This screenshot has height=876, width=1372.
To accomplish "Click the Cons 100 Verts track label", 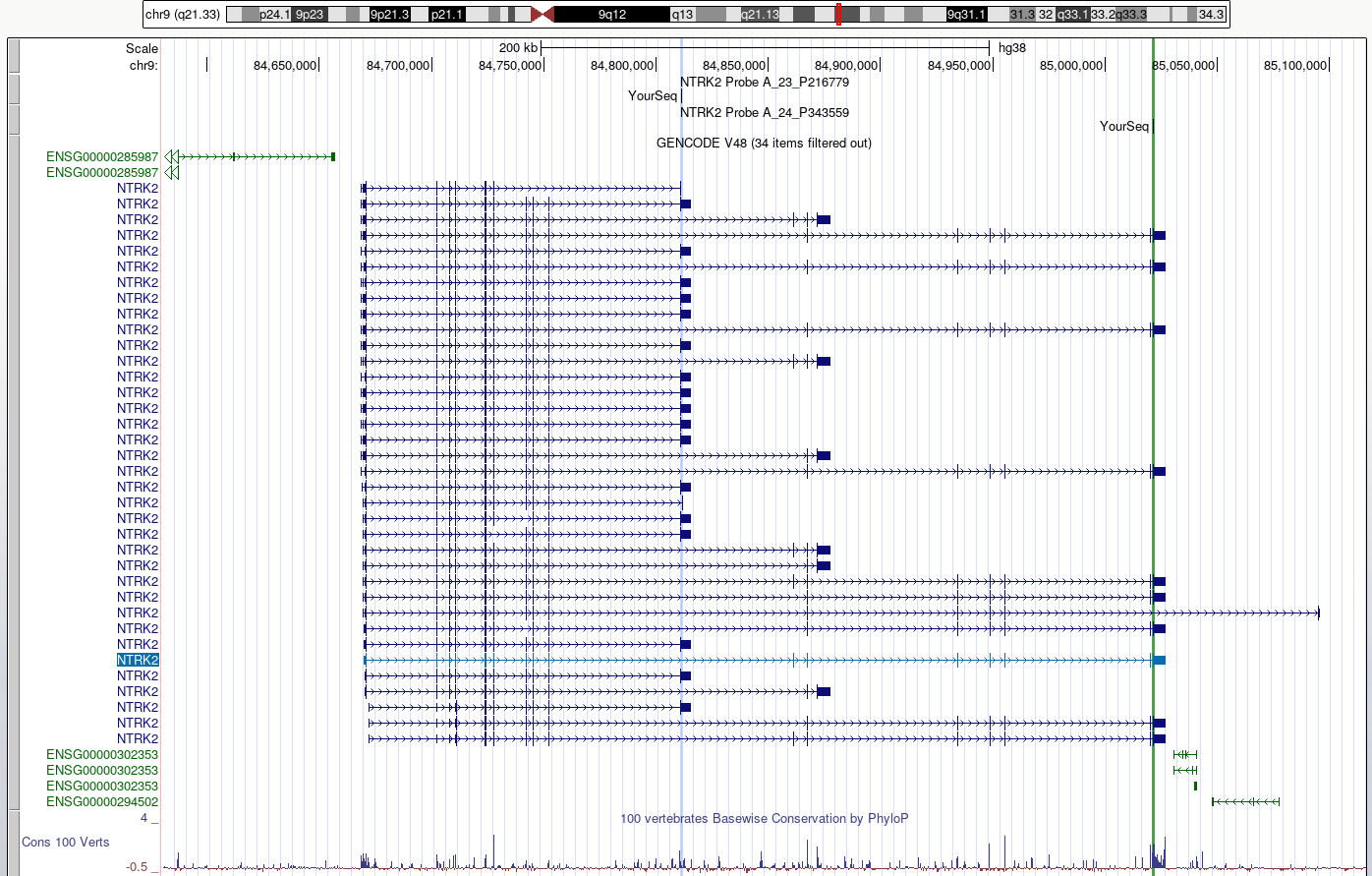I will tap(66, 843).
